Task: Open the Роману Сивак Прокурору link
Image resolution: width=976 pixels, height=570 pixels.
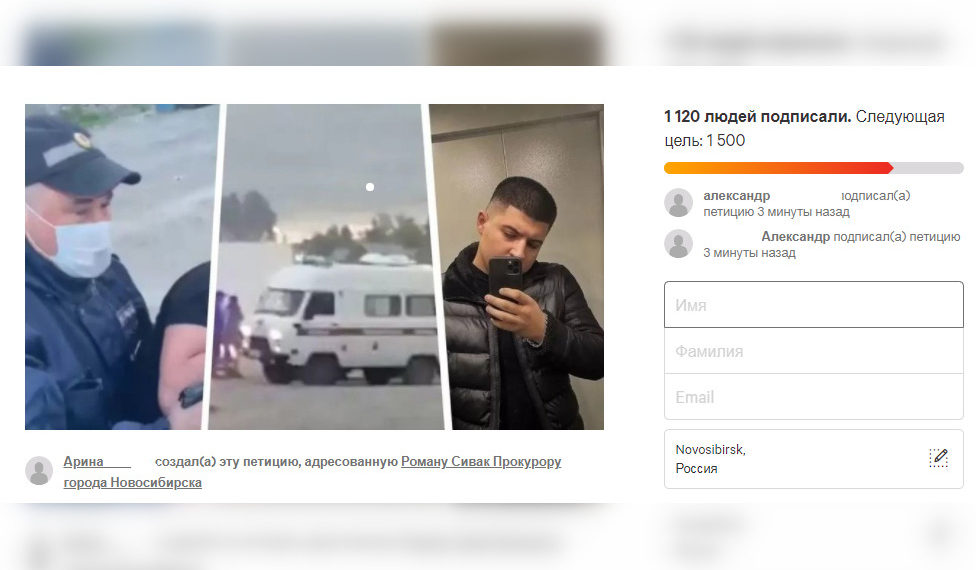Action: (481, 462)
